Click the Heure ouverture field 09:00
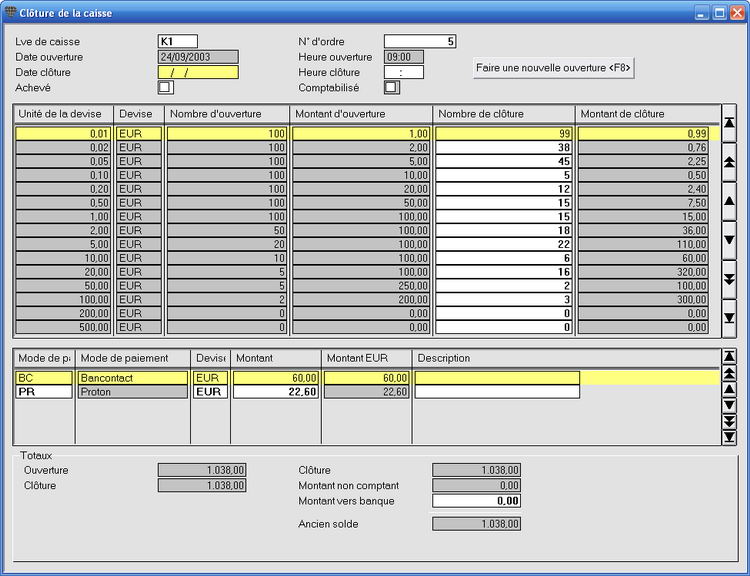 click(x=404, y=57)
